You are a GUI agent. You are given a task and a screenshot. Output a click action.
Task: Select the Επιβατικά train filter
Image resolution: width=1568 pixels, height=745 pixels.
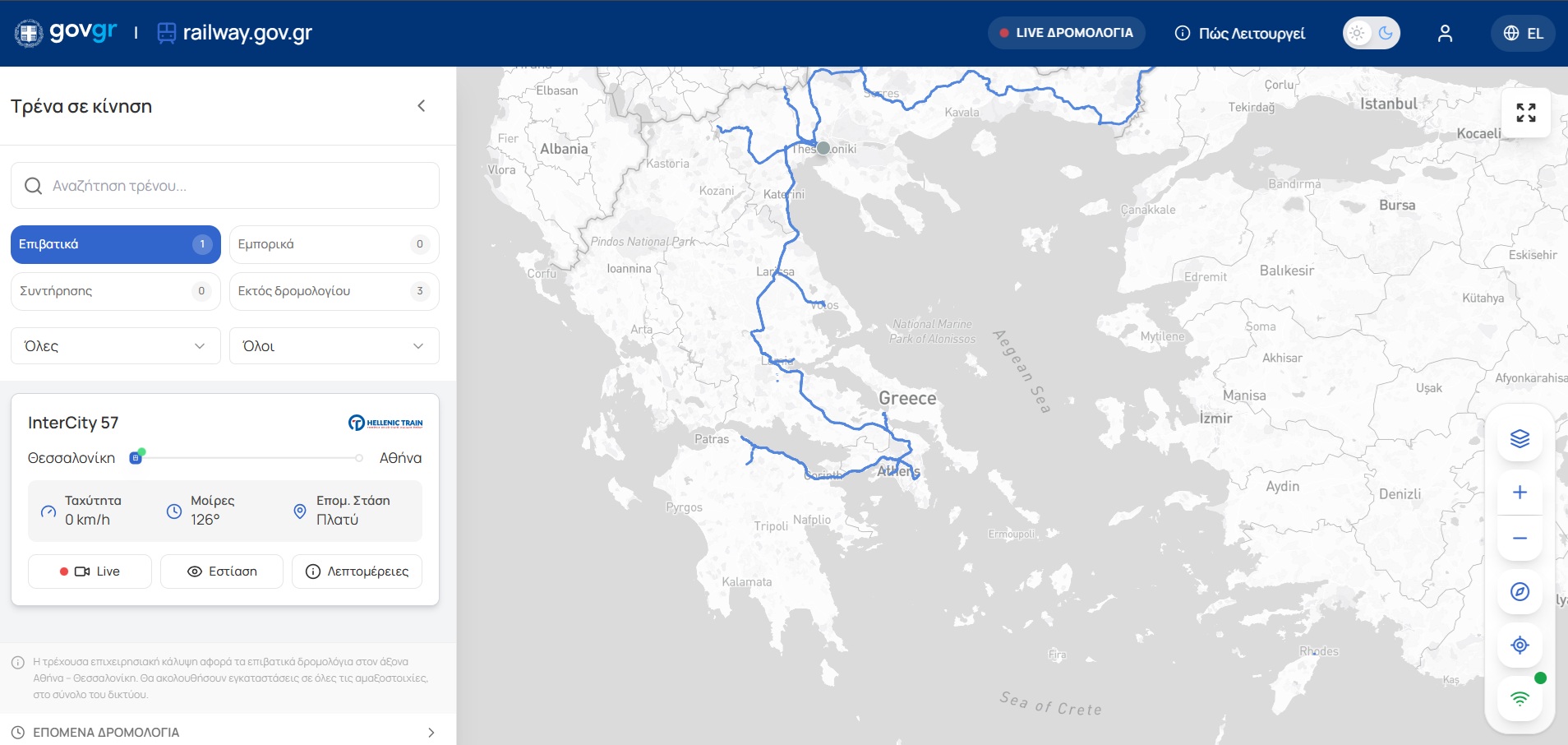click(115, 244)
